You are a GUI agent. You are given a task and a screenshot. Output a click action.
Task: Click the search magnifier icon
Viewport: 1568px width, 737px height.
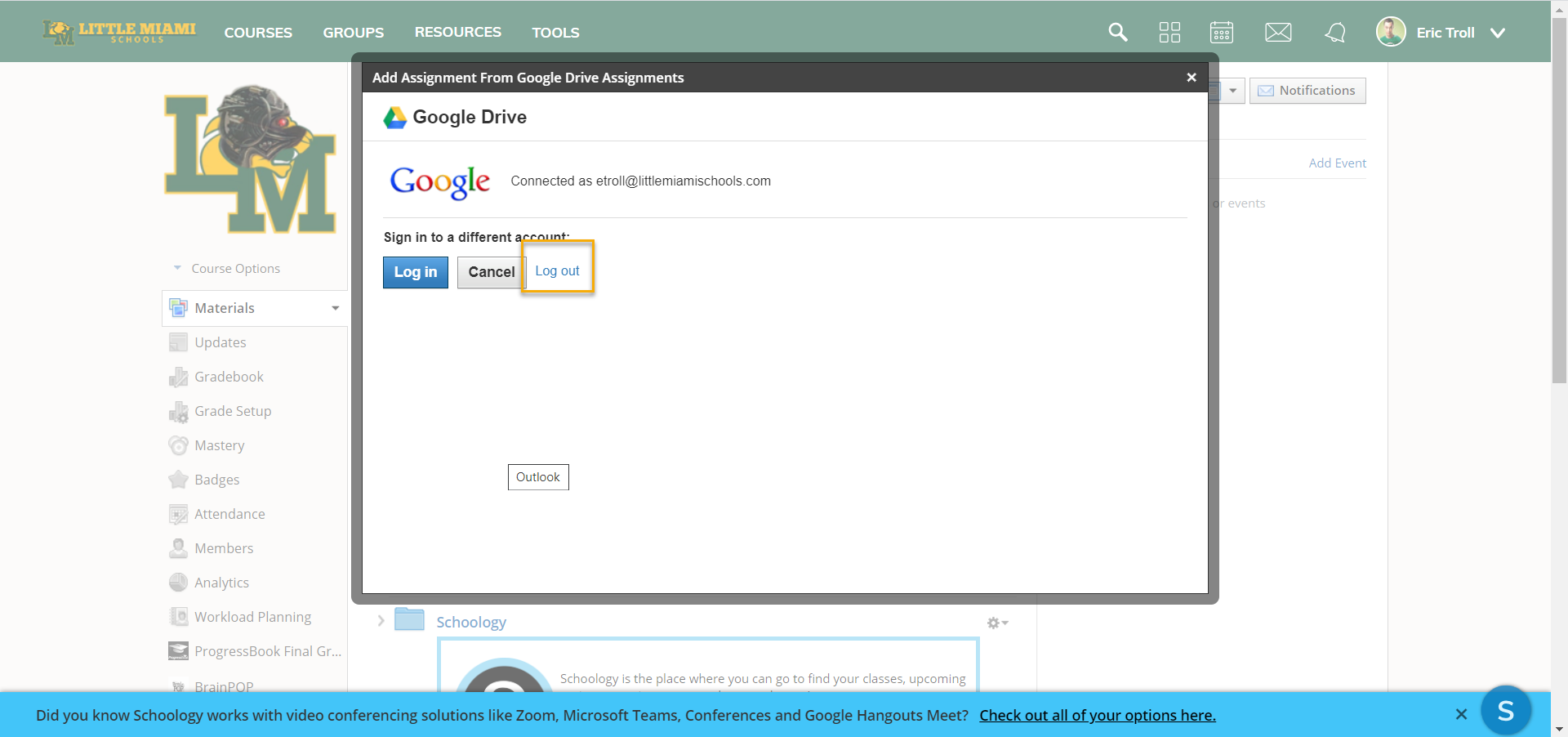tap(1117, 33)
